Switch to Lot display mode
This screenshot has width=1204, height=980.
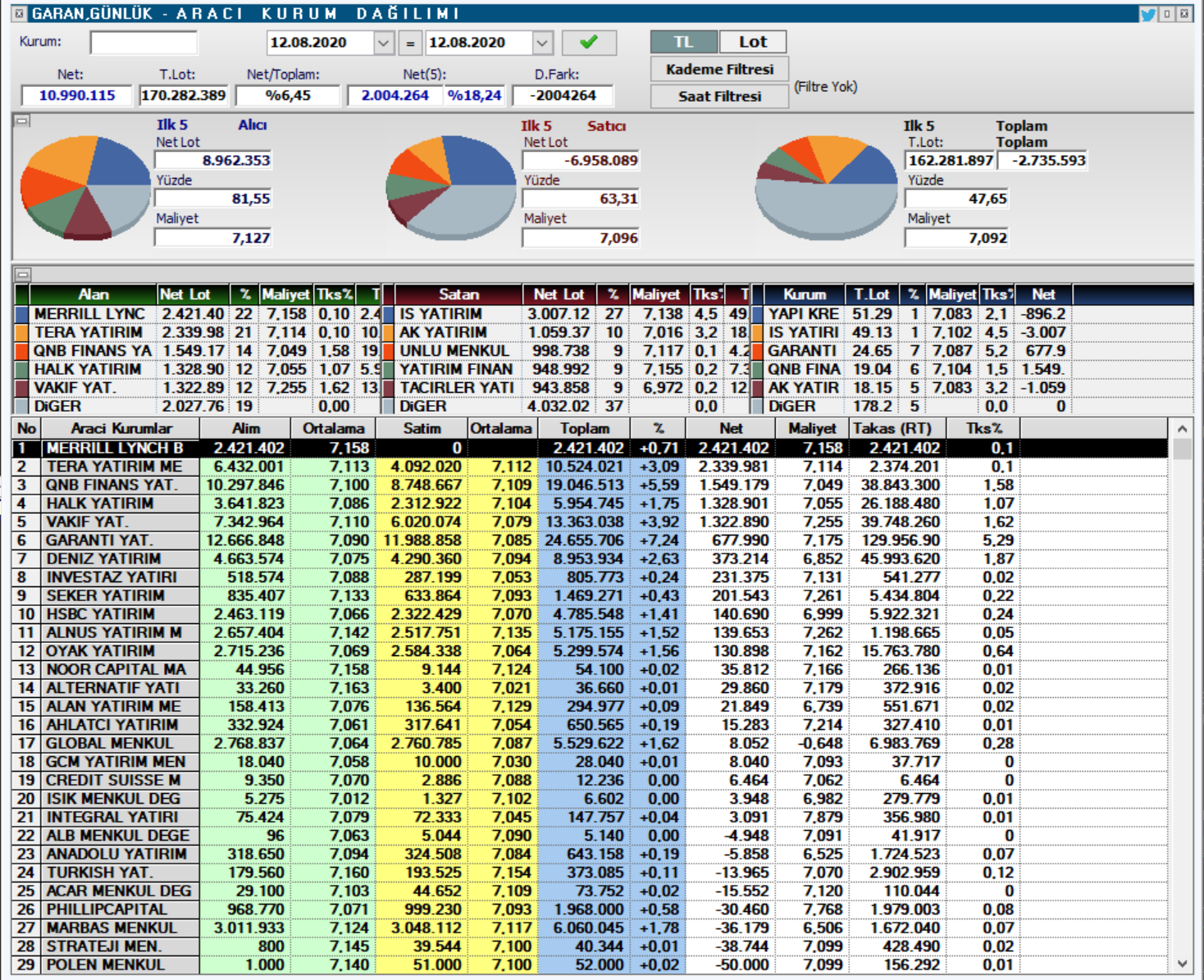753,42
